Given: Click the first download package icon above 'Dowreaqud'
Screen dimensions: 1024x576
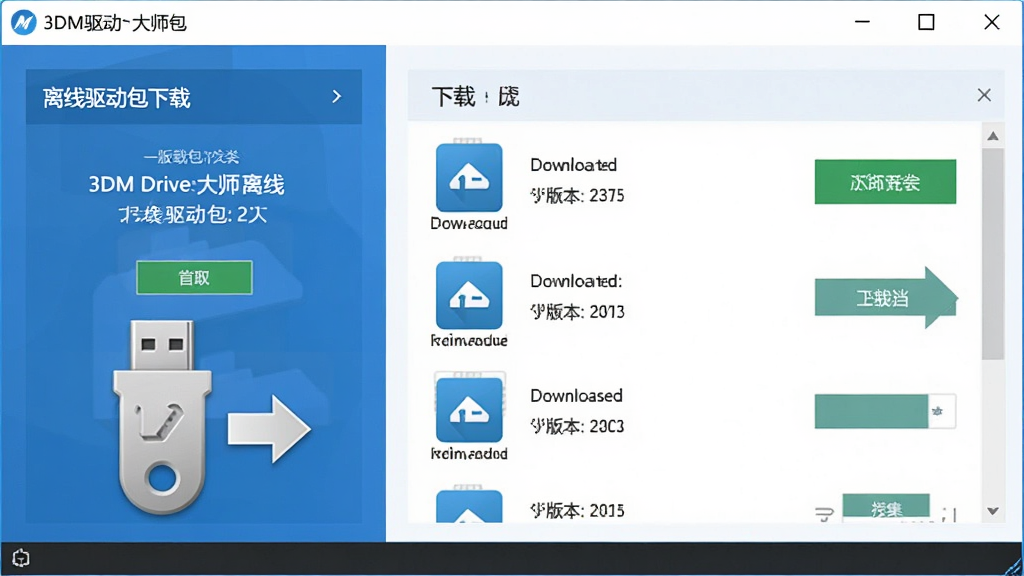Looking at the screenshot, I should coord(469,177).
